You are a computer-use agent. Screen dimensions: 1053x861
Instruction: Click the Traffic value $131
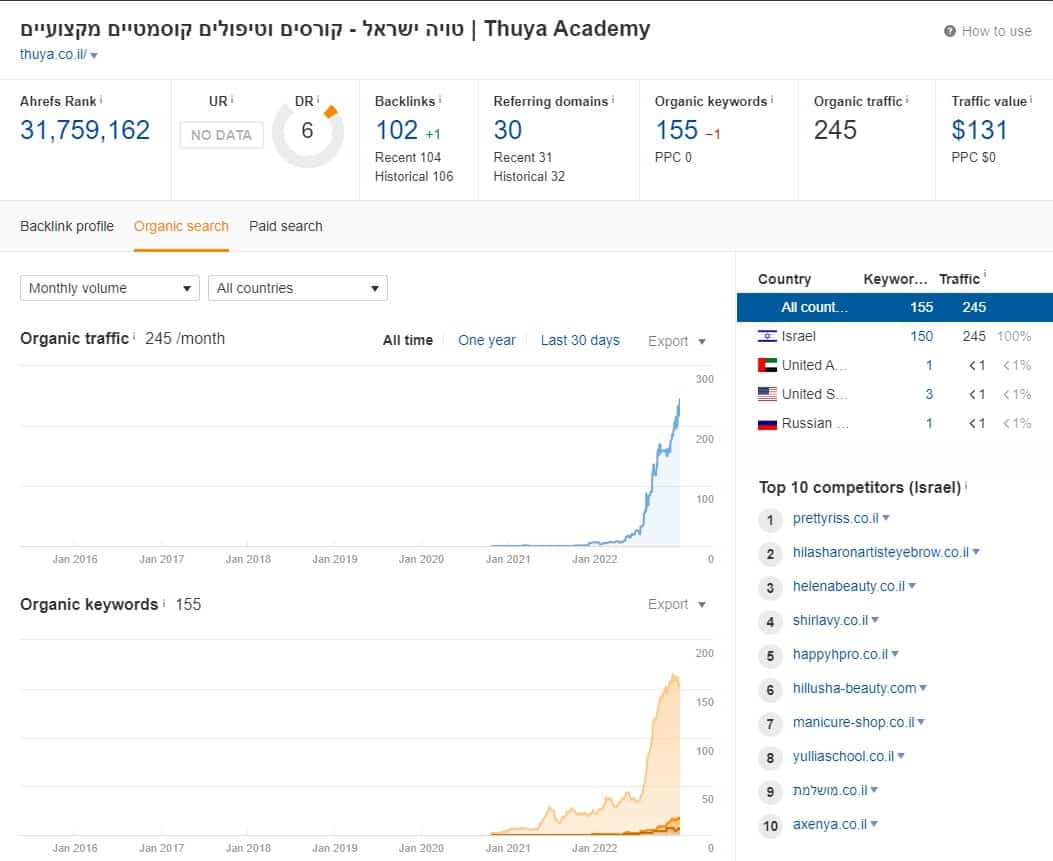[x=979, y=130]
